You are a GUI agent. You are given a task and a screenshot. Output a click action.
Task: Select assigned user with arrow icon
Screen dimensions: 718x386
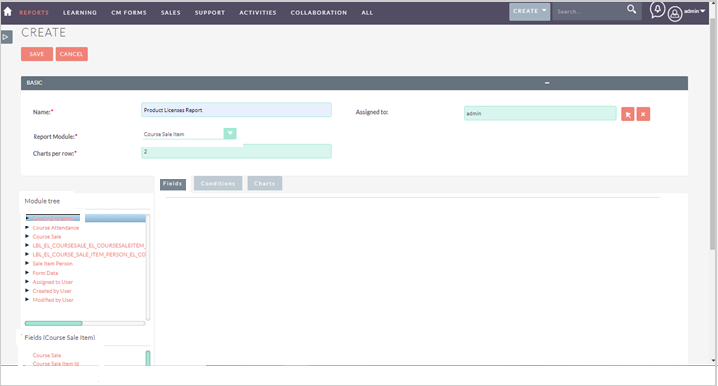[628, 114]
